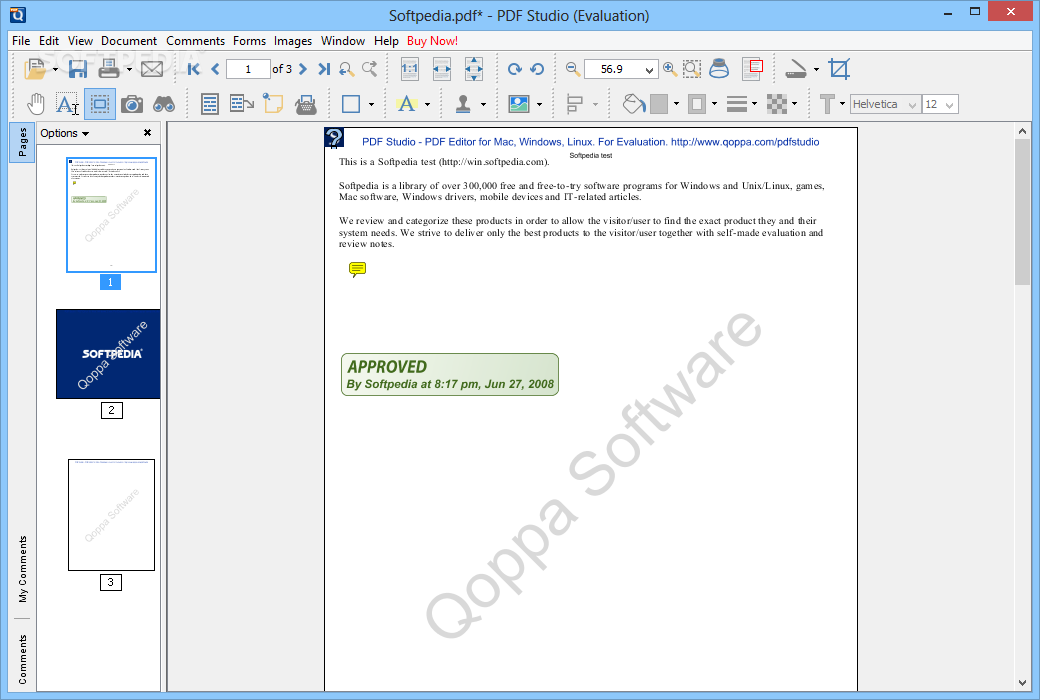Click the text box annotation tool
The width and height of the screenshot is (1040, 700).
pyautogui.click(x=210, y=104)
